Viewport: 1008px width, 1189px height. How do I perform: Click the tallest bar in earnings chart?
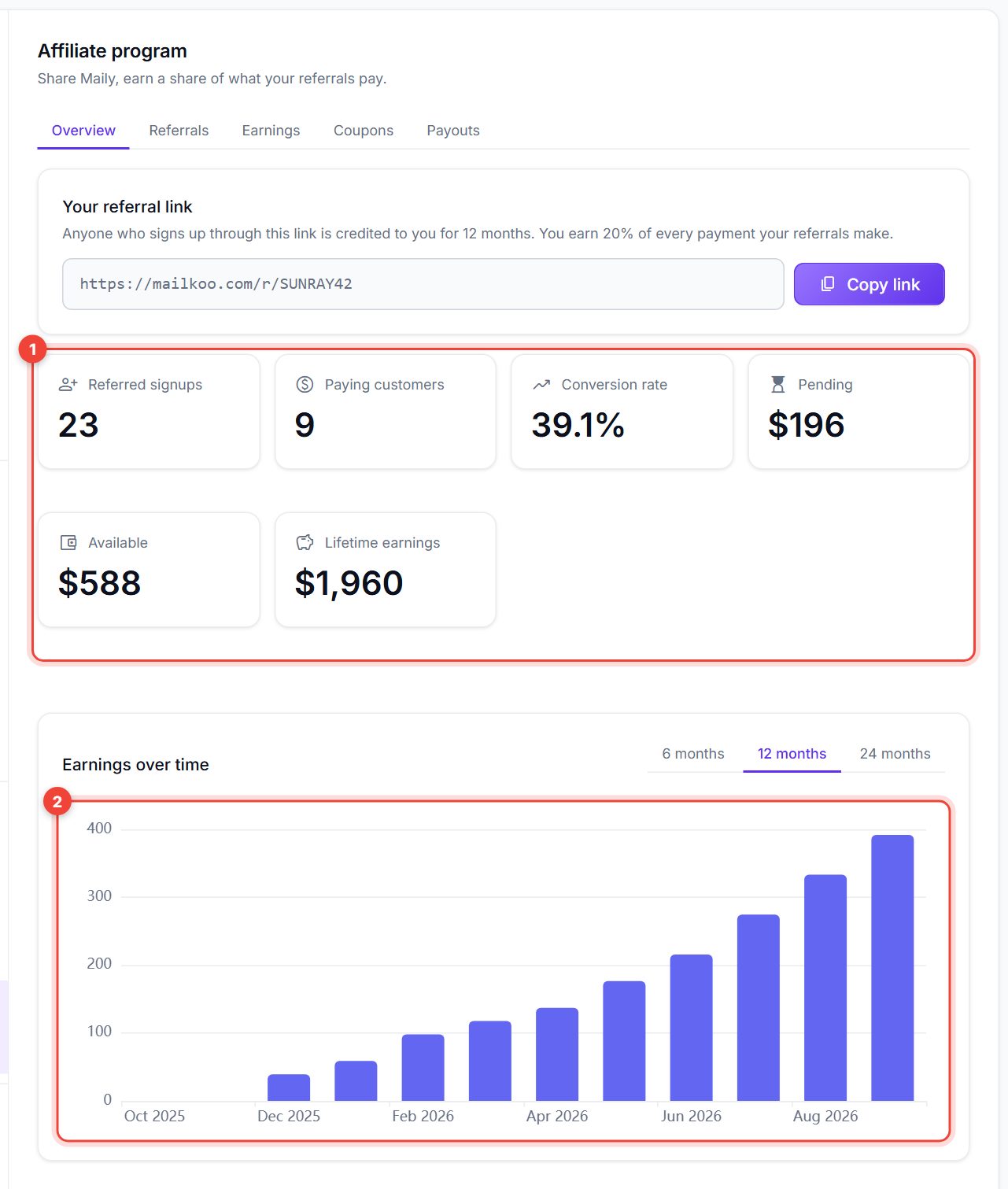point(892,968)
